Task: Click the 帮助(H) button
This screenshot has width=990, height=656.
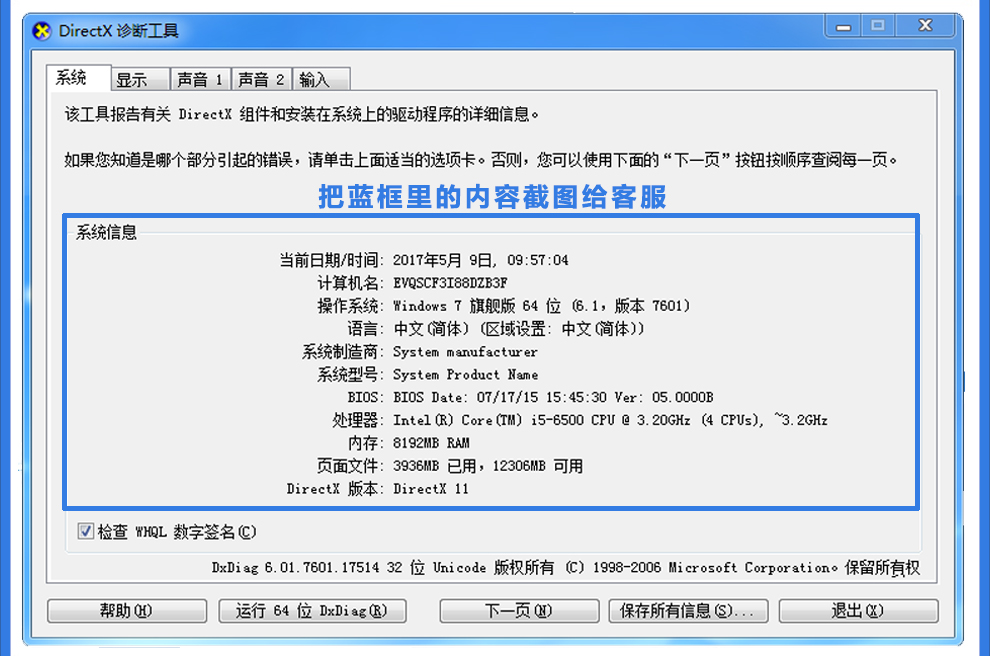Action: [127, 611]
